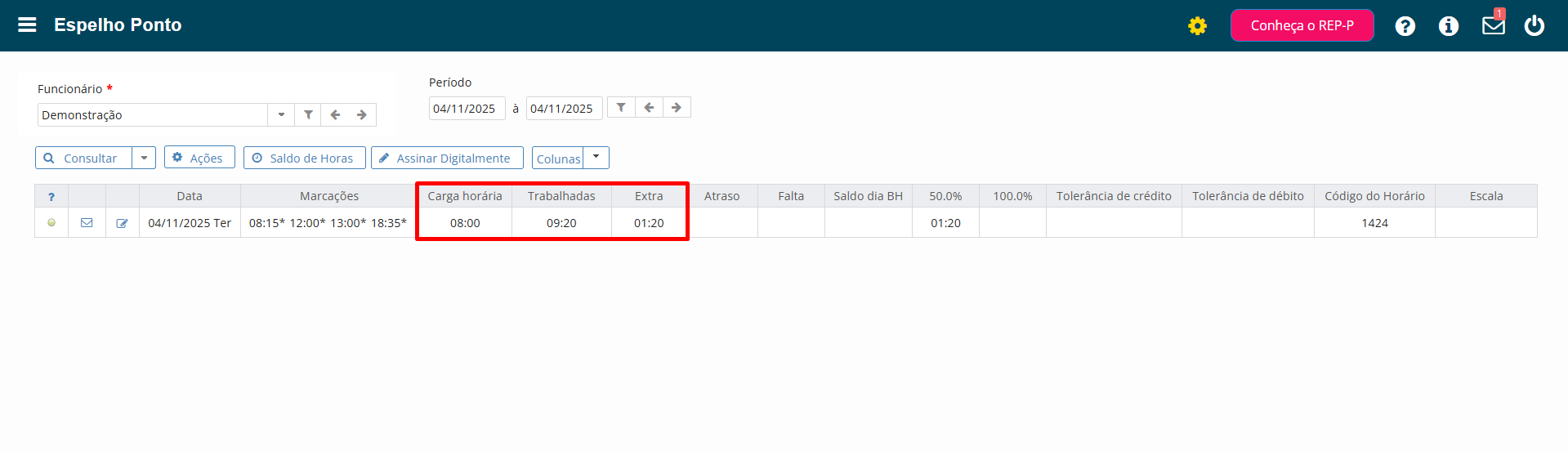Click the Tolerância de débito column header
1568x451 pixels.
(1248, 196)
